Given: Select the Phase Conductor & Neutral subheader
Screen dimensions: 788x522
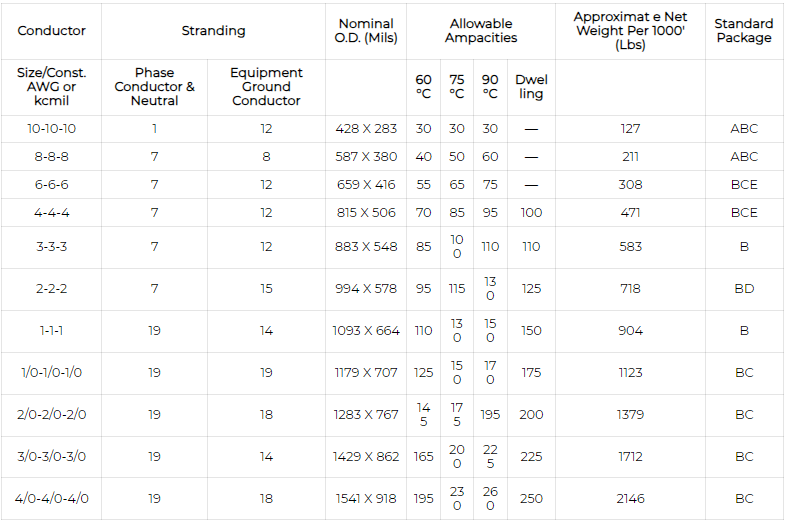Looking at the screenshot, I should pos(155,87).
